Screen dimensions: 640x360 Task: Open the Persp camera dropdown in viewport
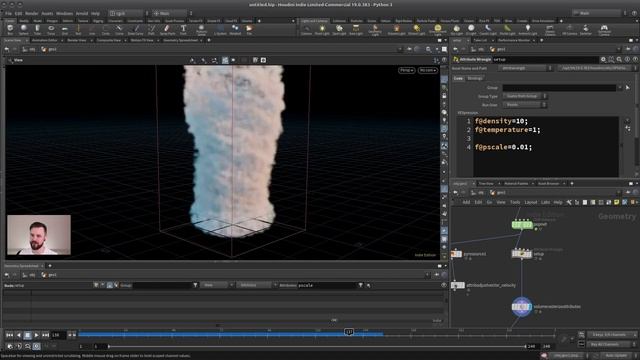[x=406, y=70]
